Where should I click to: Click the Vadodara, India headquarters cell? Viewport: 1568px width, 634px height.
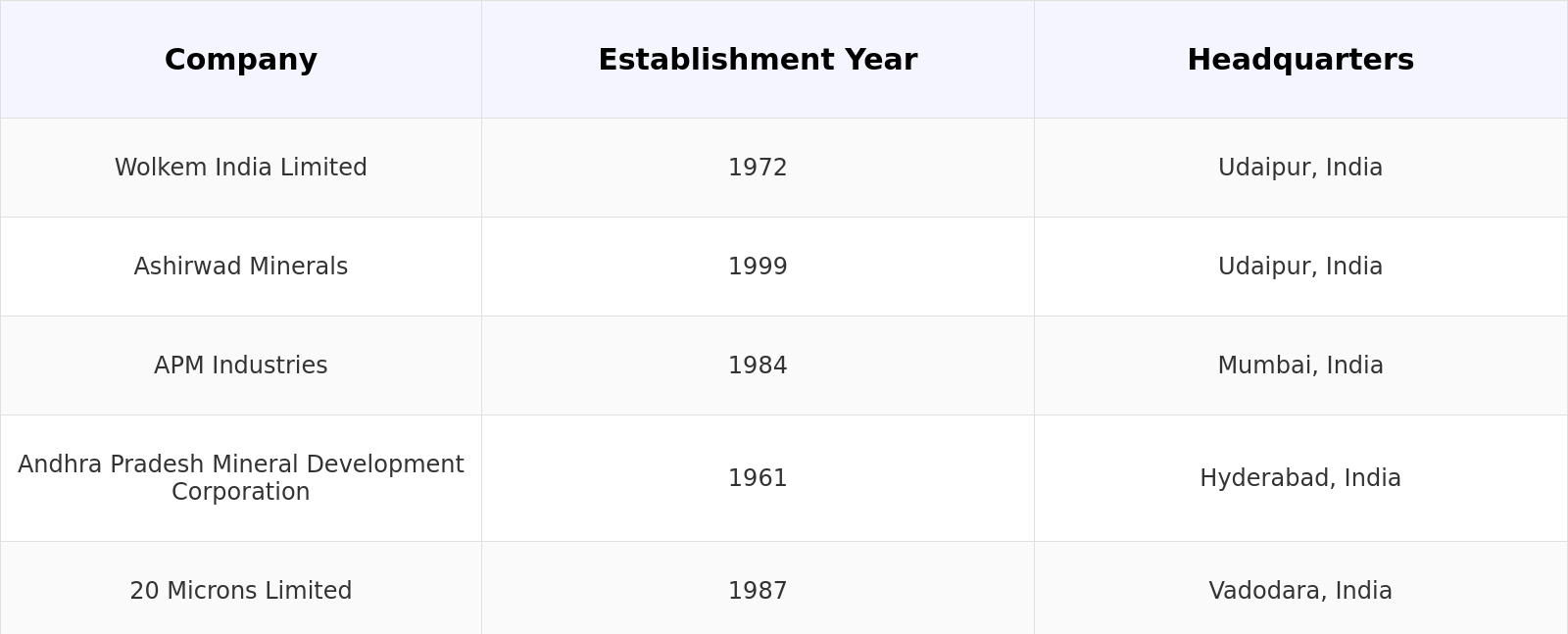pyautogui.click(x=1300, y=591)
